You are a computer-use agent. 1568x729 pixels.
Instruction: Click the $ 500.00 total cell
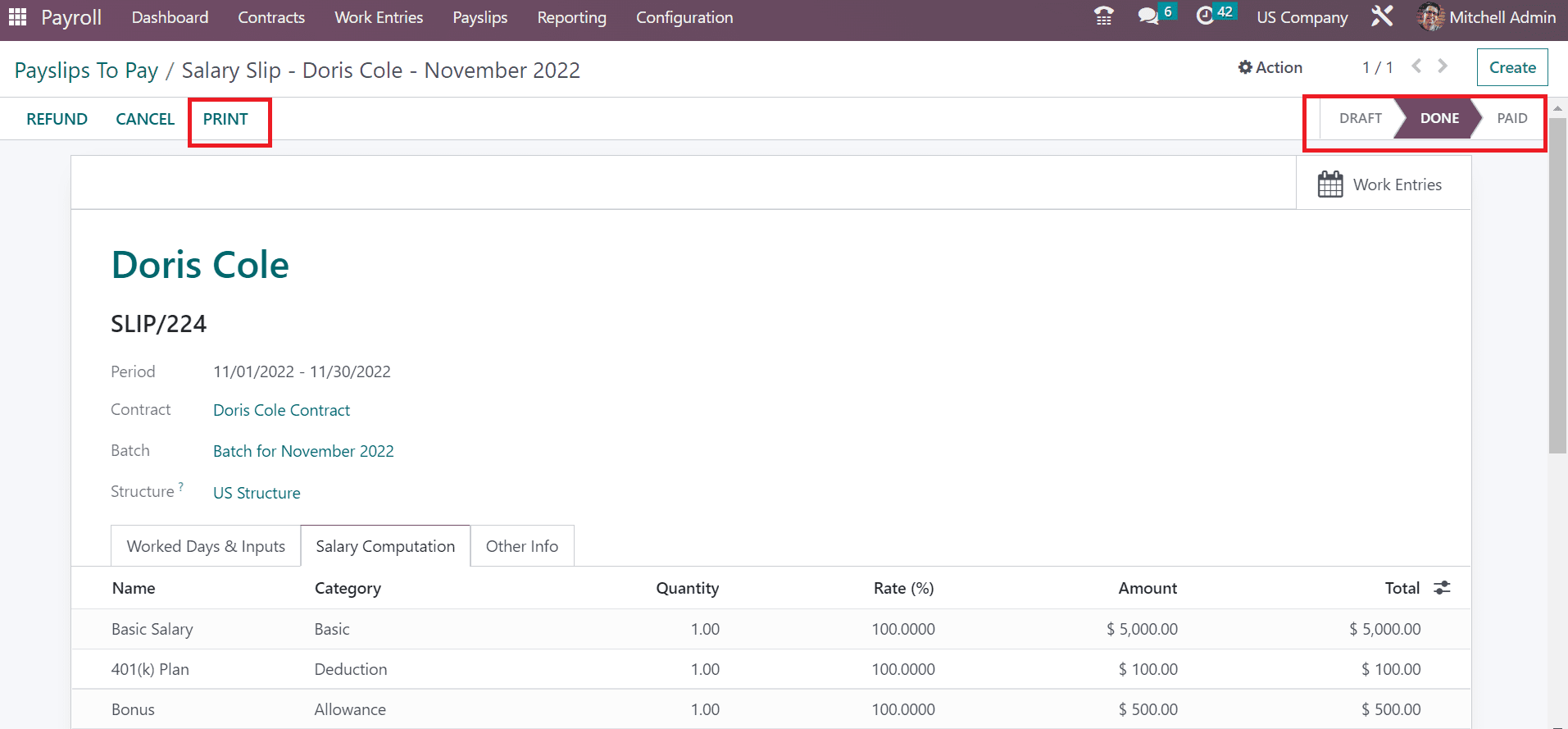coord(1391,709)
